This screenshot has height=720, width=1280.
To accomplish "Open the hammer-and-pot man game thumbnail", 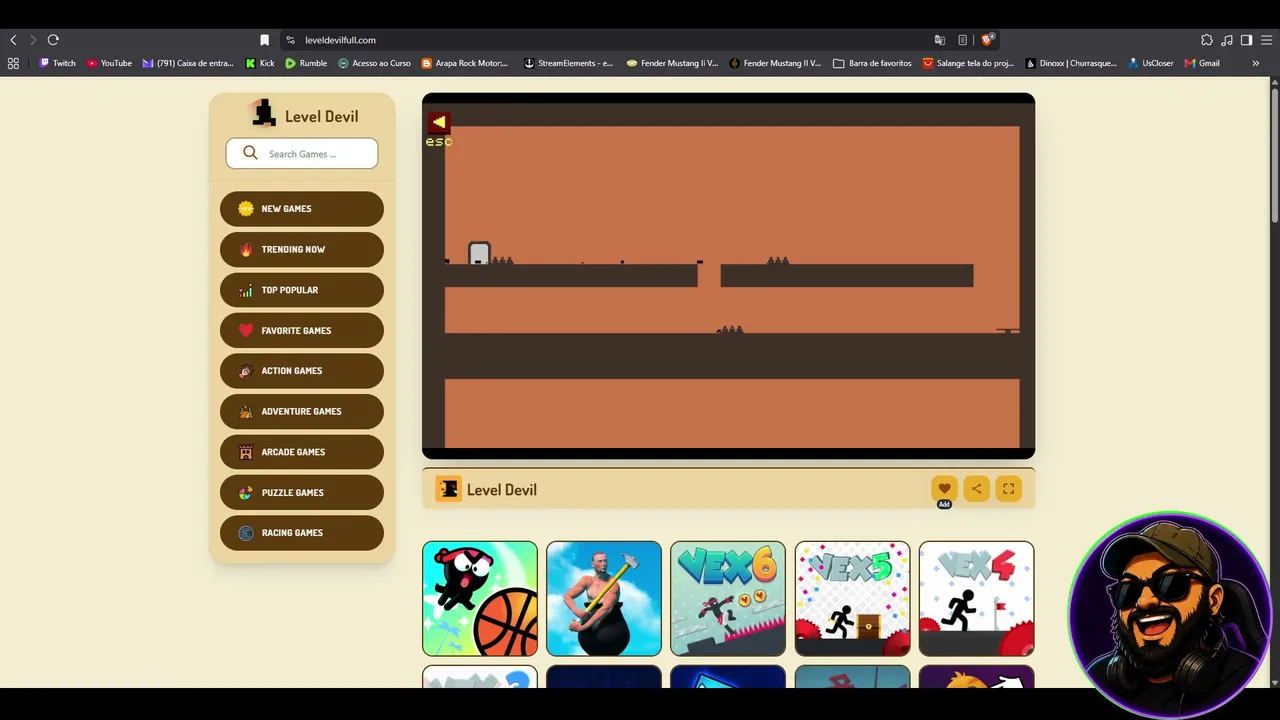I will [604, 598].
